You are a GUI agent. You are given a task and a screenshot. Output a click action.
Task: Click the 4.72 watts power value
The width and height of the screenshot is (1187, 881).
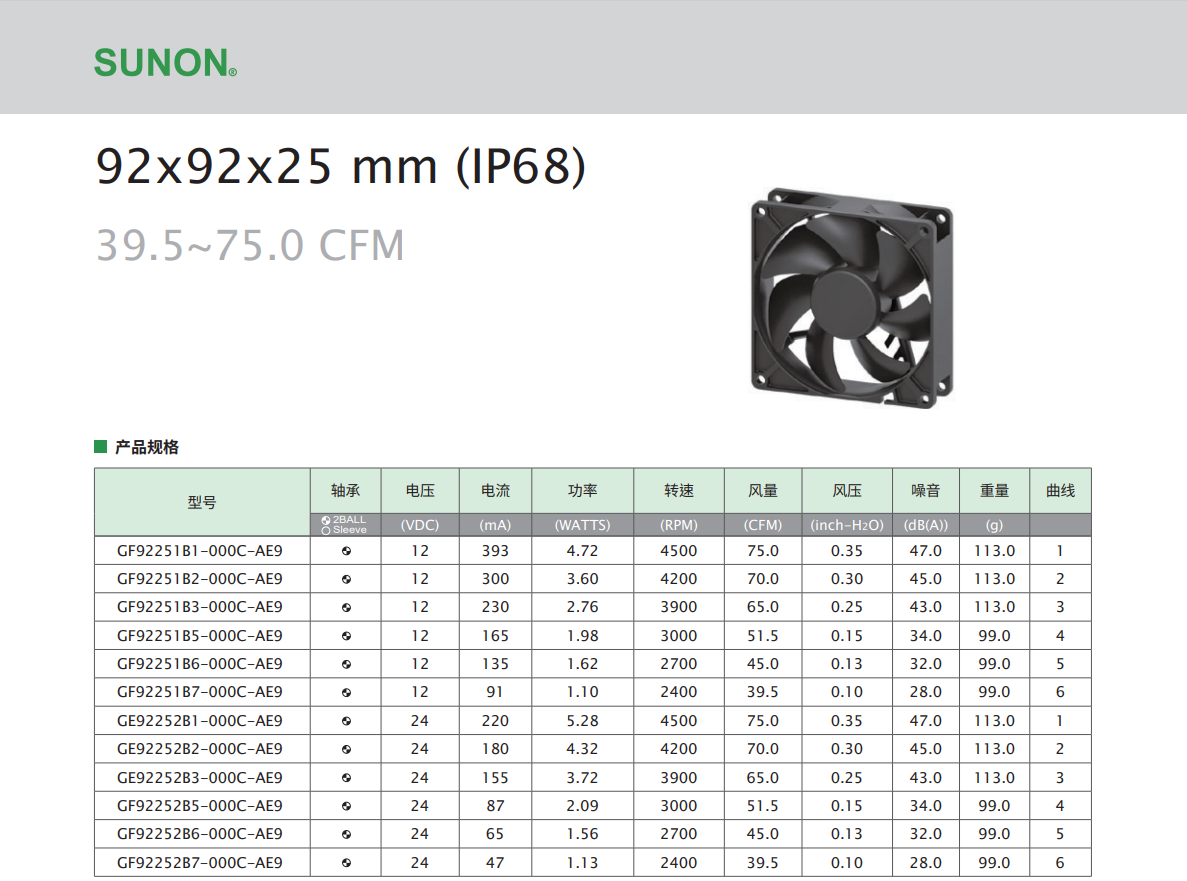coord(583,551)
